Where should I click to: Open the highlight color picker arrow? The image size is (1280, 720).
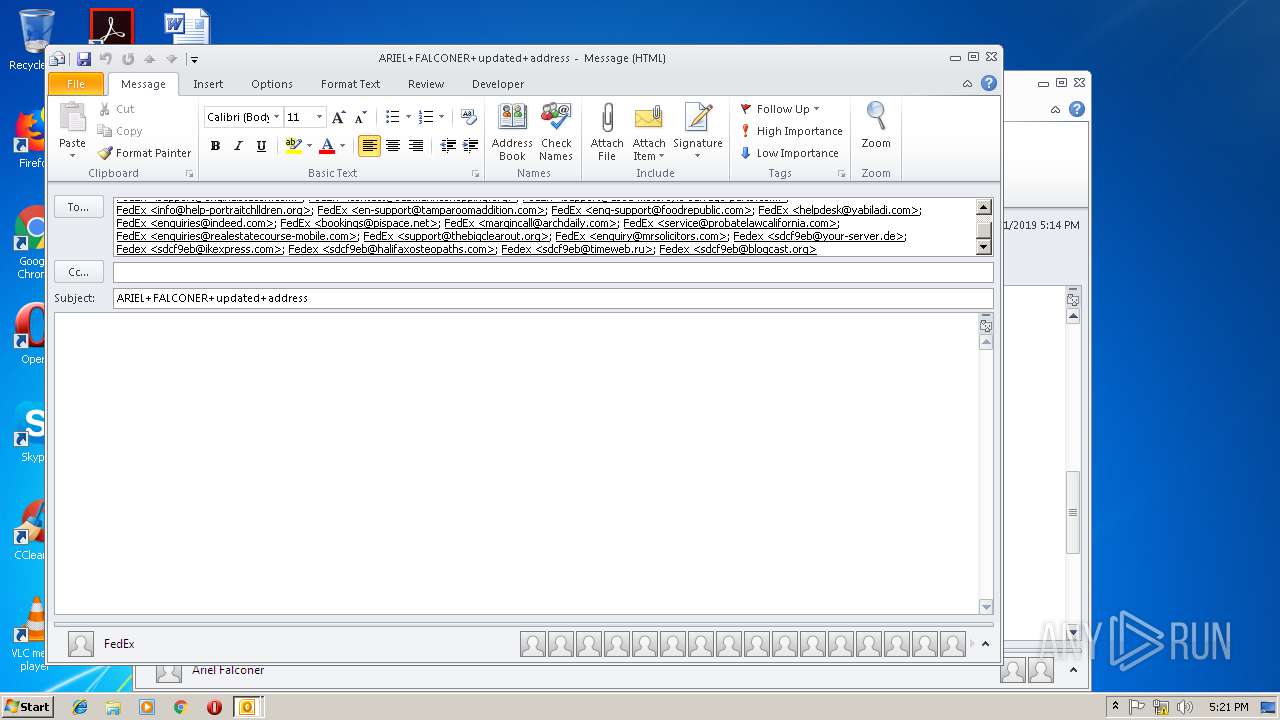(309, 146)
